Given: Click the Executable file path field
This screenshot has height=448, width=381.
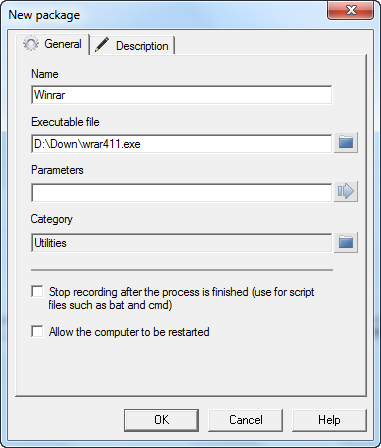Looking at the screenshot, I should pos(182,144).
